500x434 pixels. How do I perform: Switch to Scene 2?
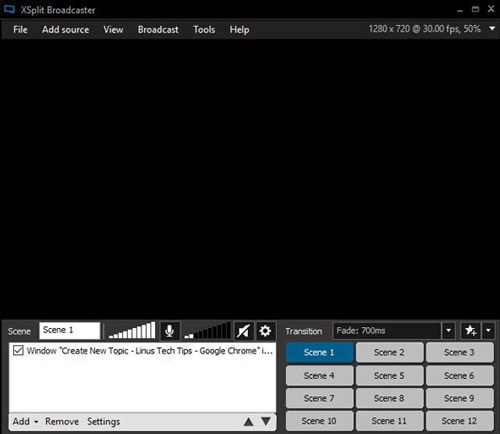(x=389, y=352)
